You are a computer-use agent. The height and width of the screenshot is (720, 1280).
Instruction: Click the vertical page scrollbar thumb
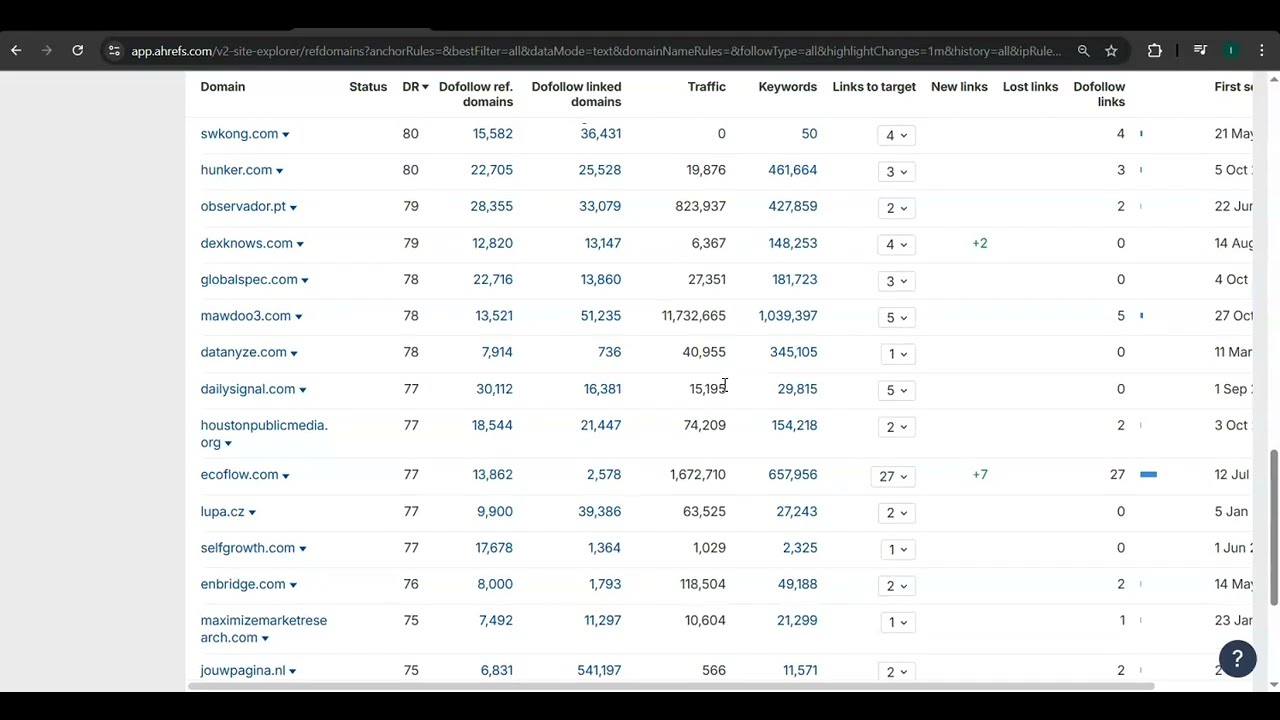point(1273,527)
